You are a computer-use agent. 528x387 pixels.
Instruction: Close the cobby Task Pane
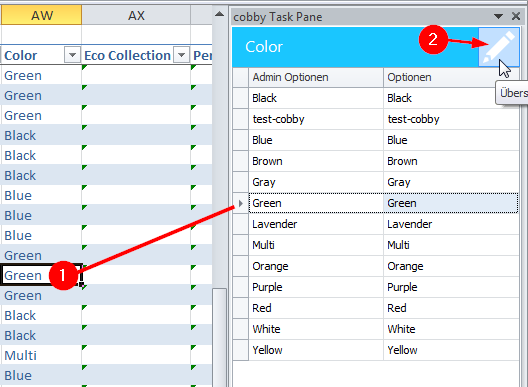pyautogui.click(x=516, y=16)
